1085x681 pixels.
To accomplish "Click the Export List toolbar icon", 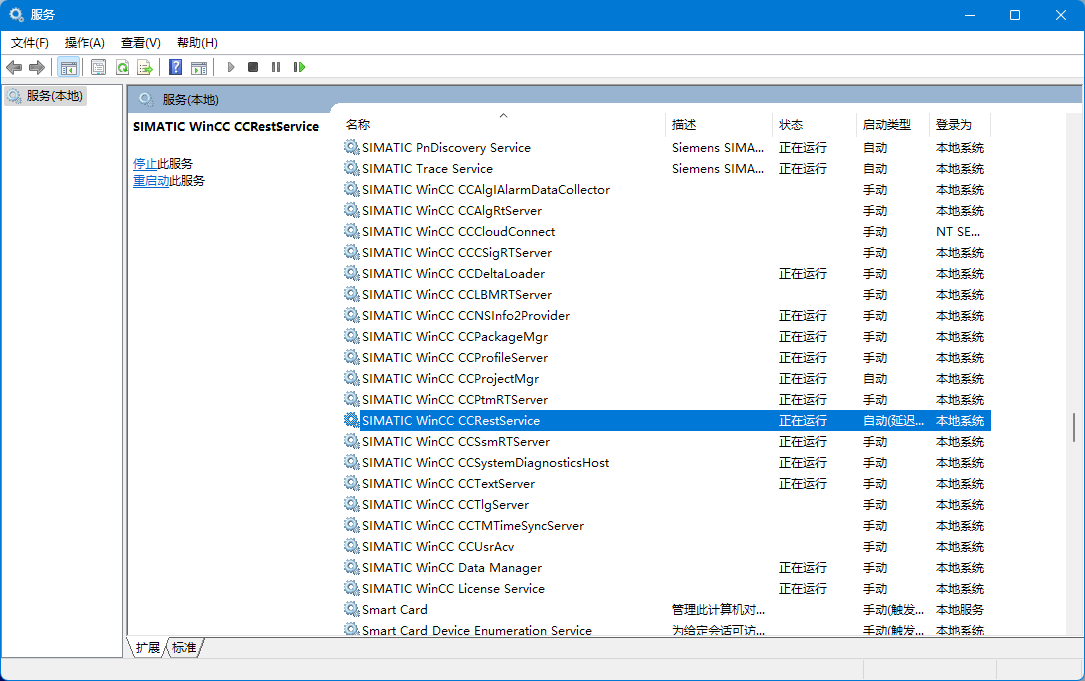I will [145, 67].
